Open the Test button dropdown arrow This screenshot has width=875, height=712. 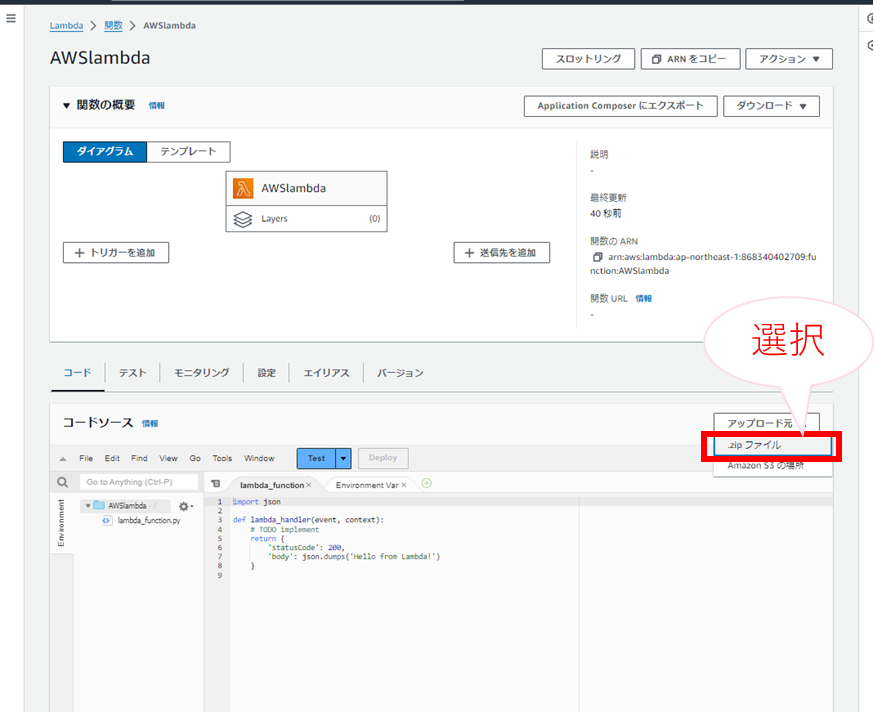coord(343,458)
